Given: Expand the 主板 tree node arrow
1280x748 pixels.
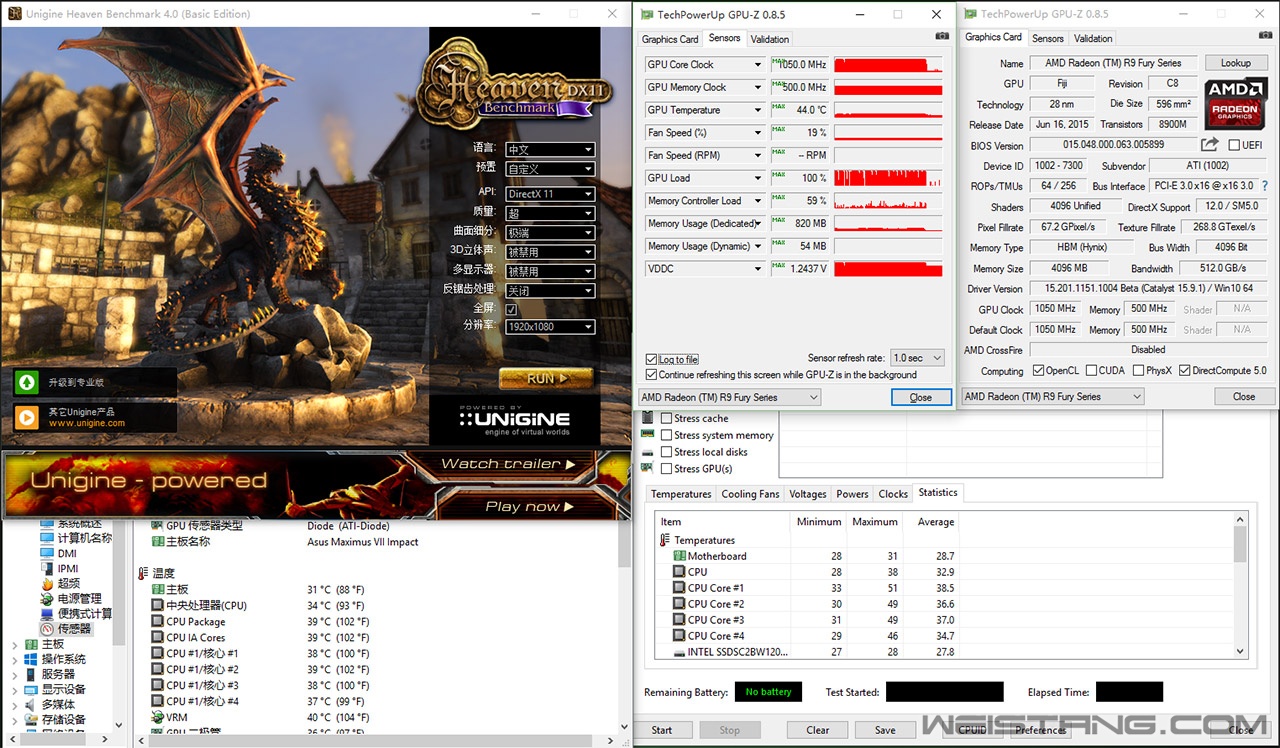Looking at the screenshot, I should tap(14, 645).
